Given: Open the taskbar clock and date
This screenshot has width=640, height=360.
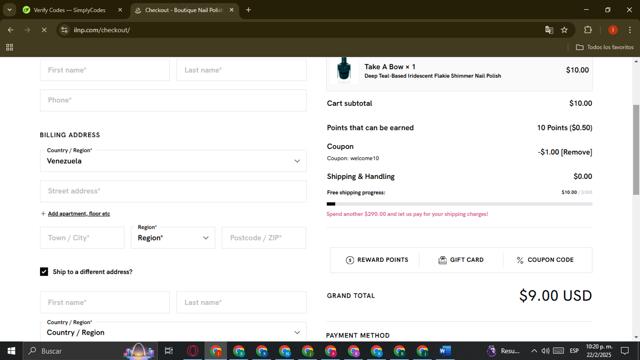Looking at the screenshot, I should 598,351.
